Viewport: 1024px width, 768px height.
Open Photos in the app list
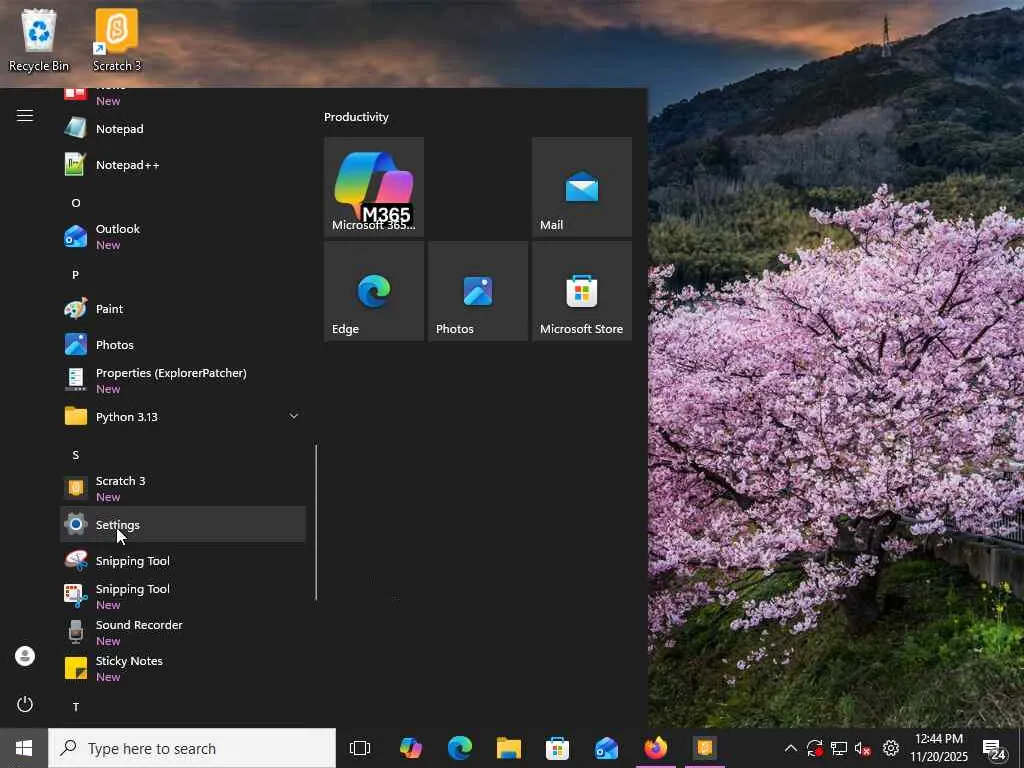(x=183, y=345)
